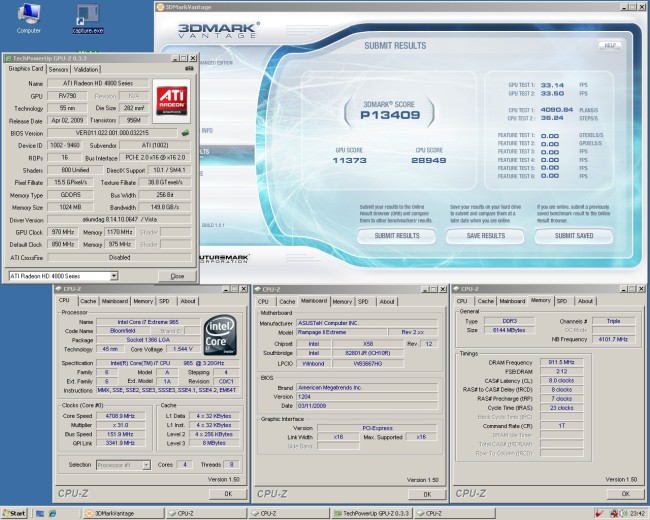Open About tab in the Motherboard CPU-Z window

pyautogui.click(x=386, y=301)
